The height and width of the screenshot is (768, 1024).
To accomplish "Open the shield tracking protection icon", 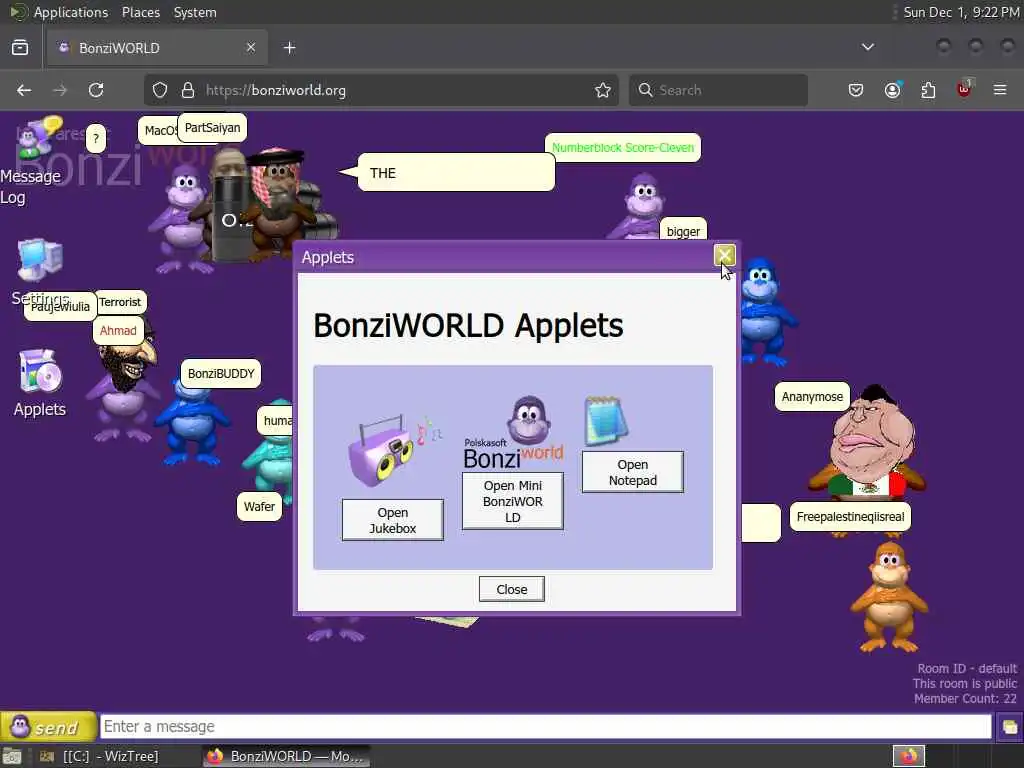I will (160, 90).
